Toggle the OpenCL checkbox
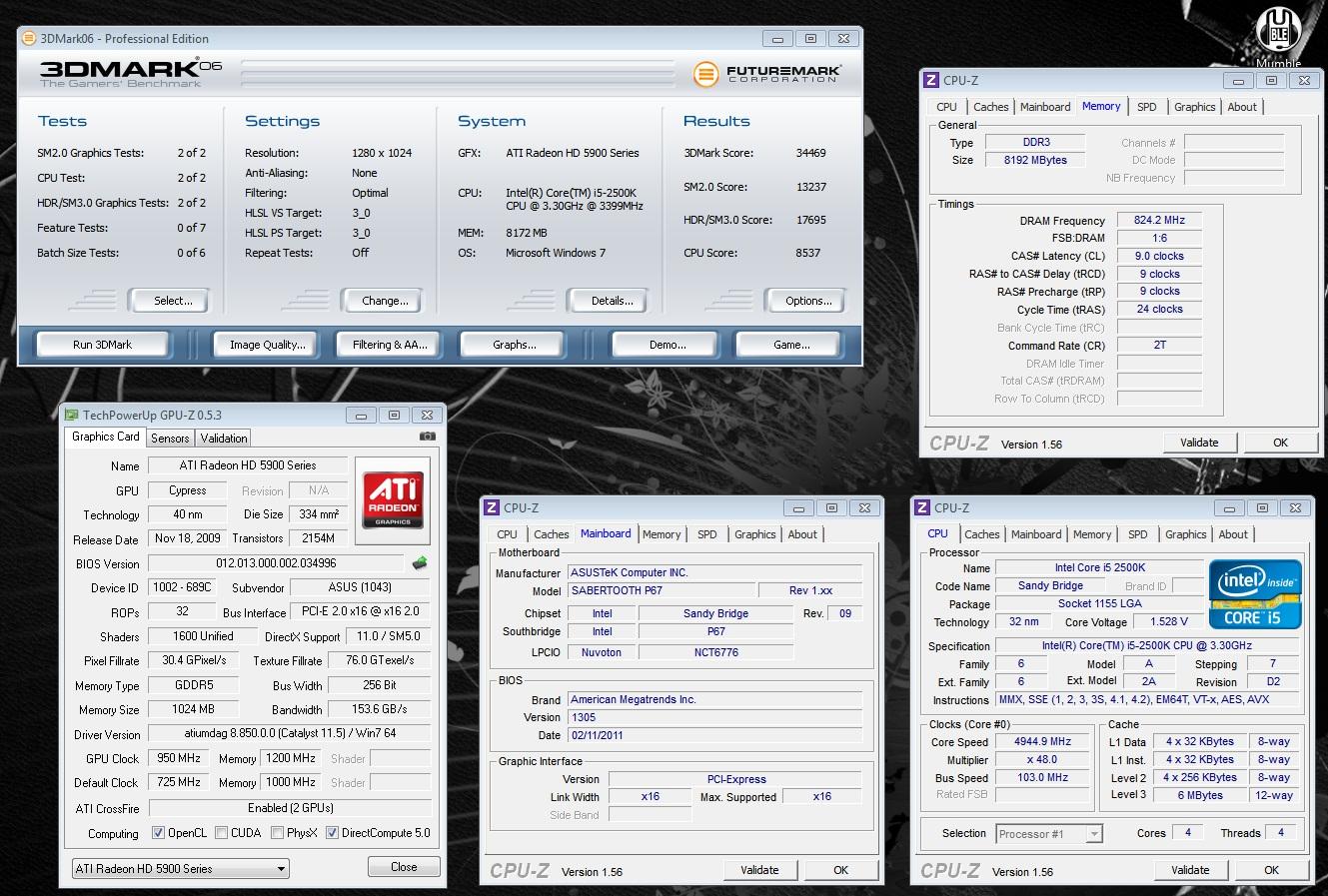Image resolution: width=1328 pixels, height=896 pixels. tap(158, 833)
